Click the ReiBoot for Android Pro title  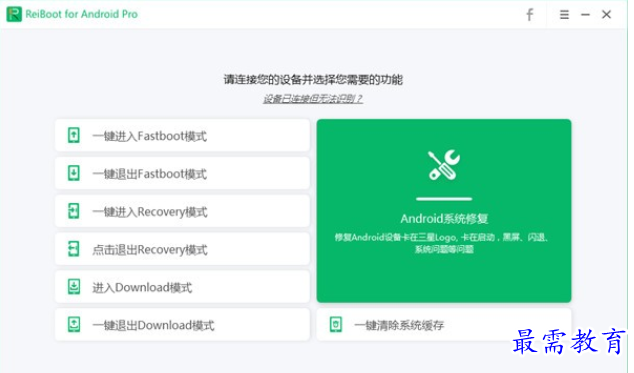(x=81, y=14)
